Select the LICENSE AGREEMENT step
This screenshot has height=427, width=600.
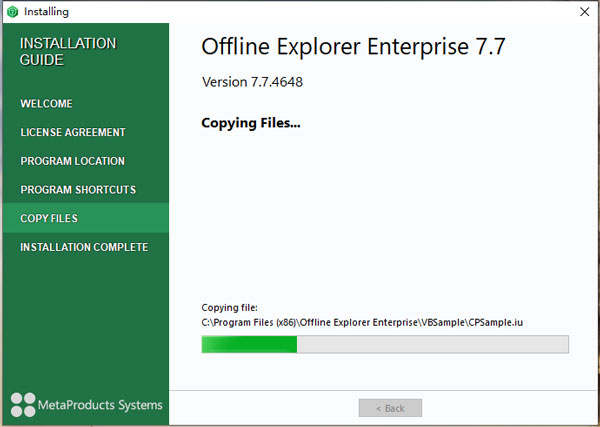pos(73,132)
